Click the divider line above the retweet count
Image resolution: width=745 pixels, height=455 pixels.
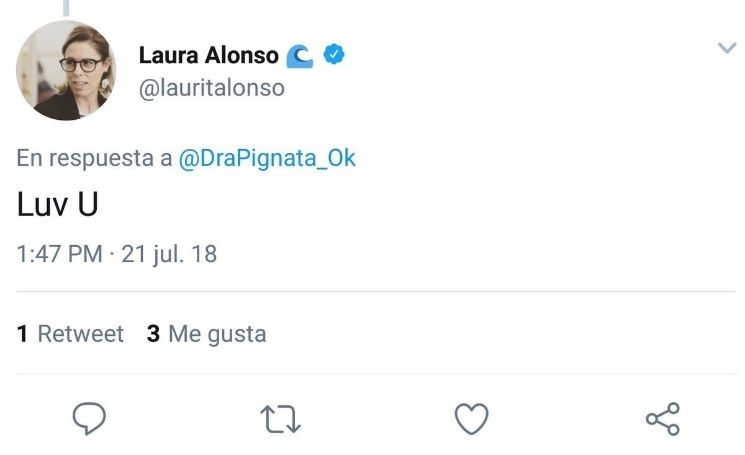pos(376,292)
